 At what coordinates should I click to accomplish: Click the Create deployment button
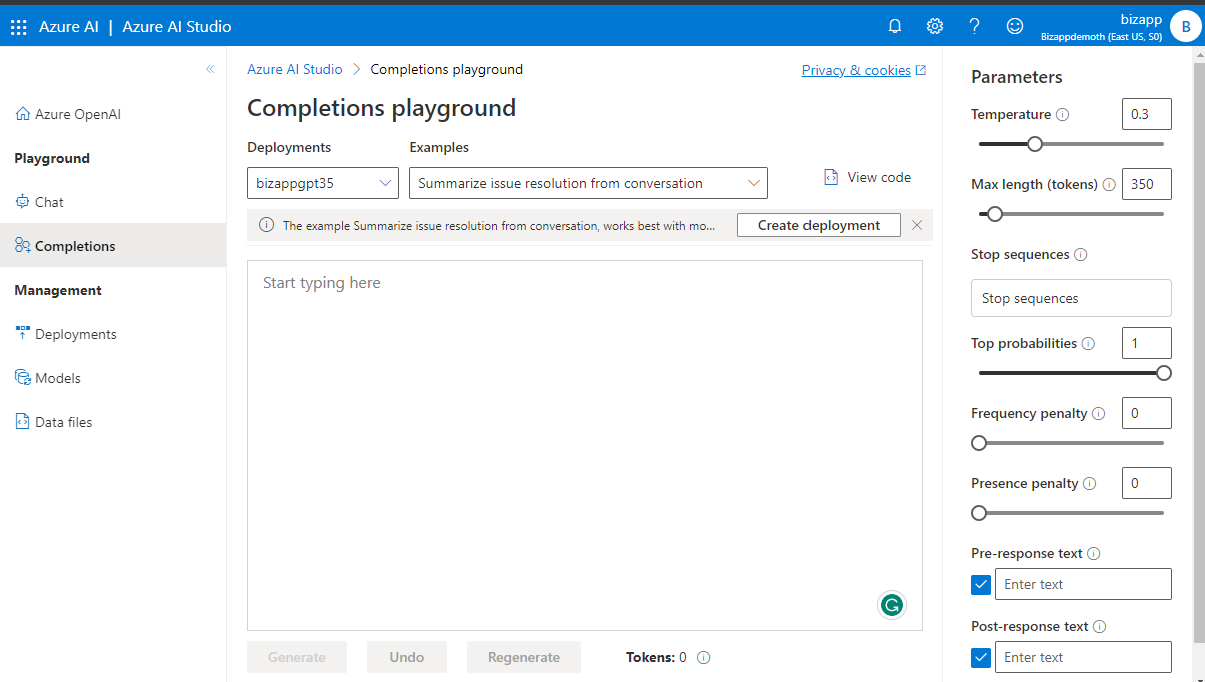coord(819,225)
